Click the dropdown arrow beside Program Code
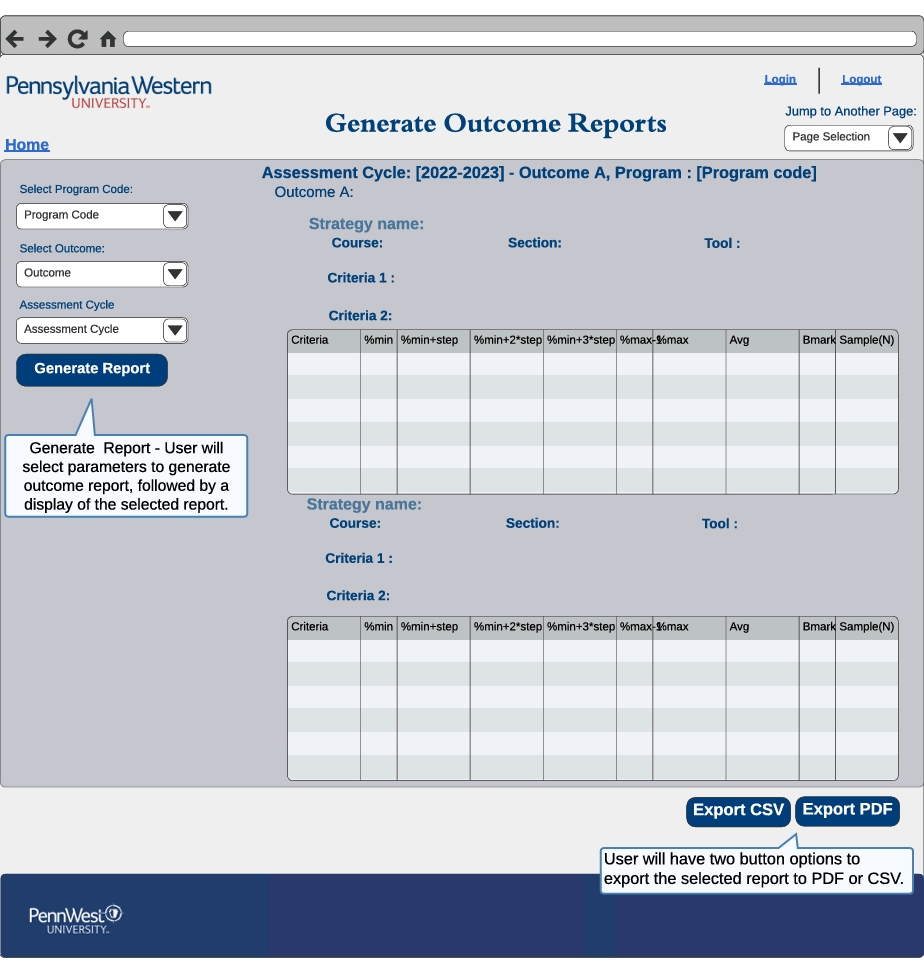Screen dimensions: 924x976 (174, 215)
